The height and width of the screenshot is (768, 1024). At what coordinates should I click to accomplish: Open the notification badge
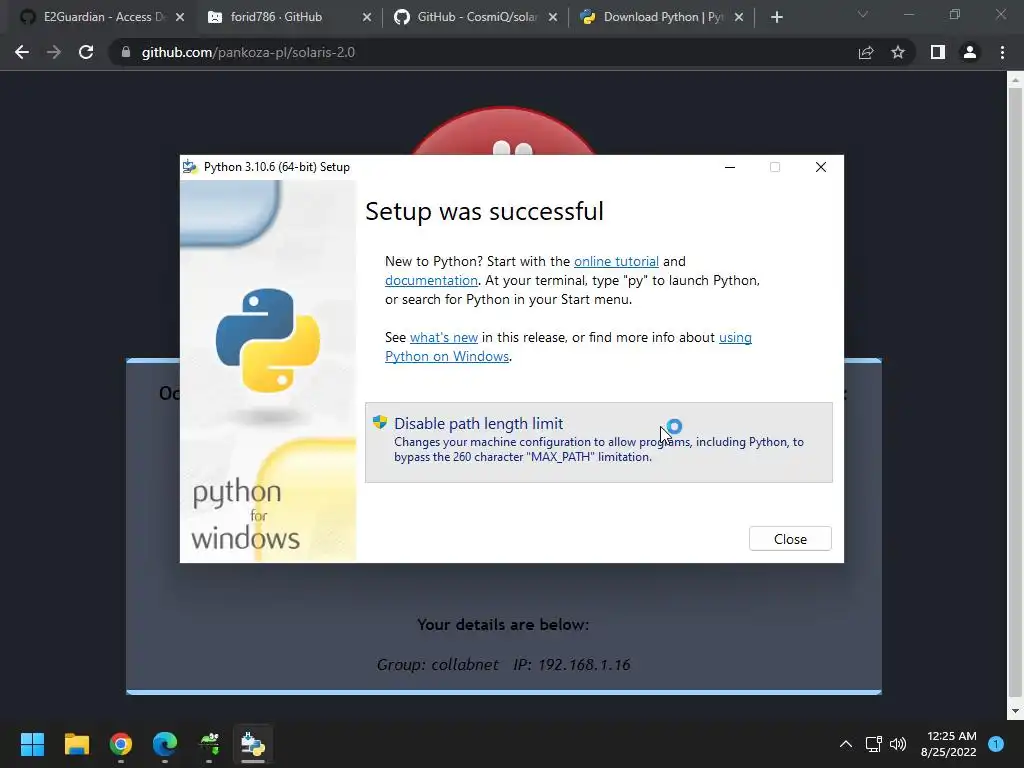click(996, 744)
